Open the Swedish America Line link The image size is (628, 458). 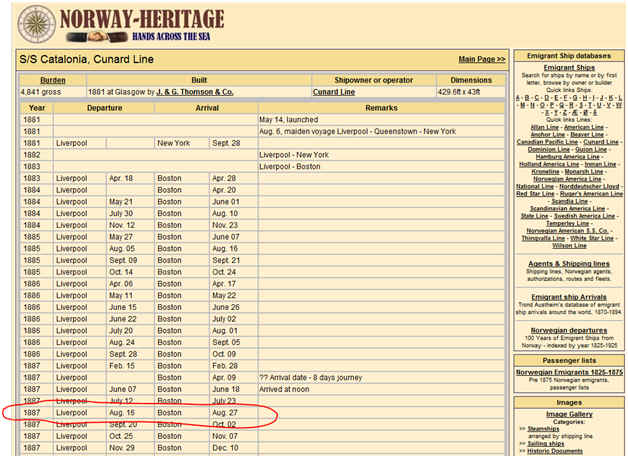pos(584,216)
